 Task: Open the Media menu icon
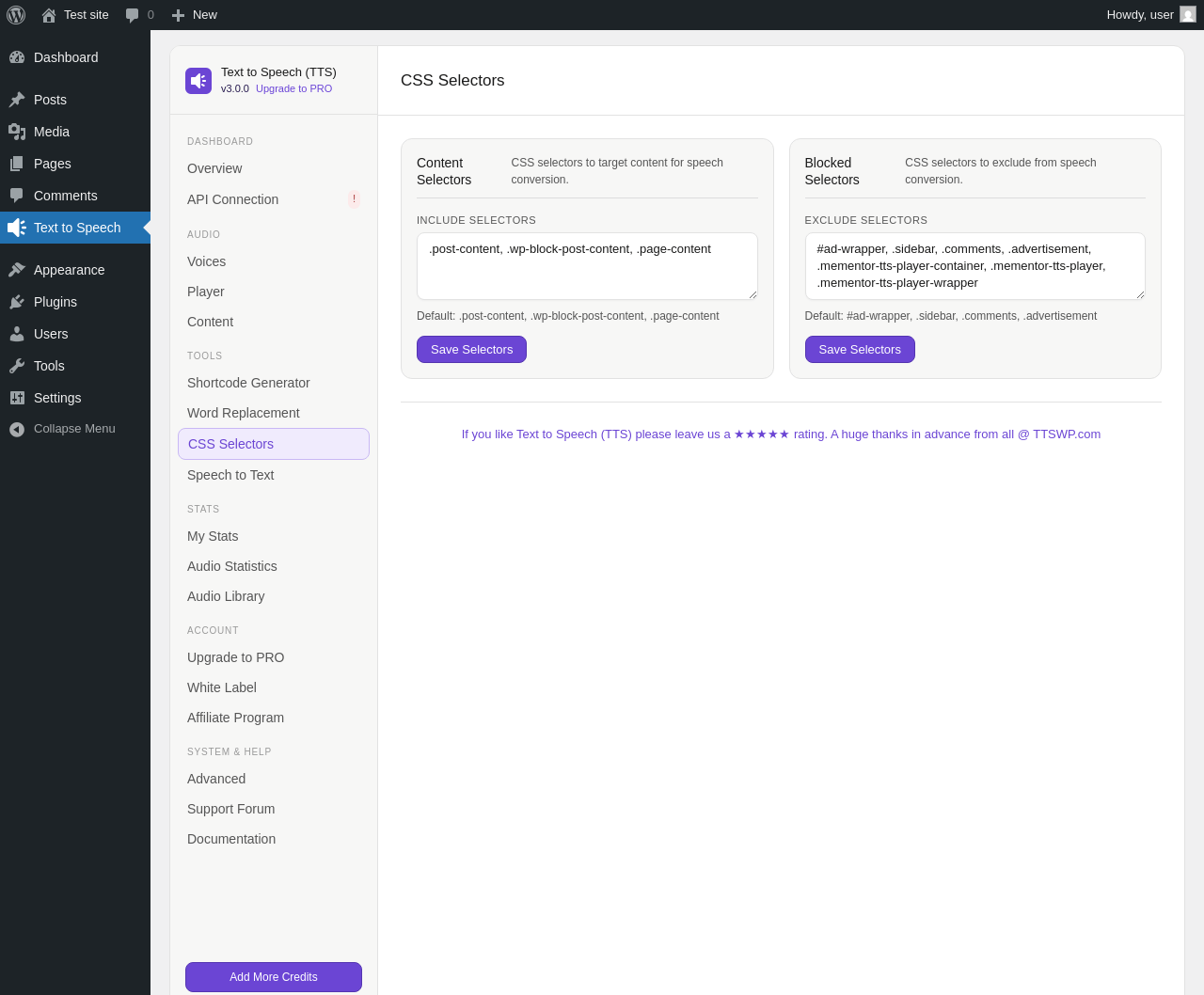17,132
